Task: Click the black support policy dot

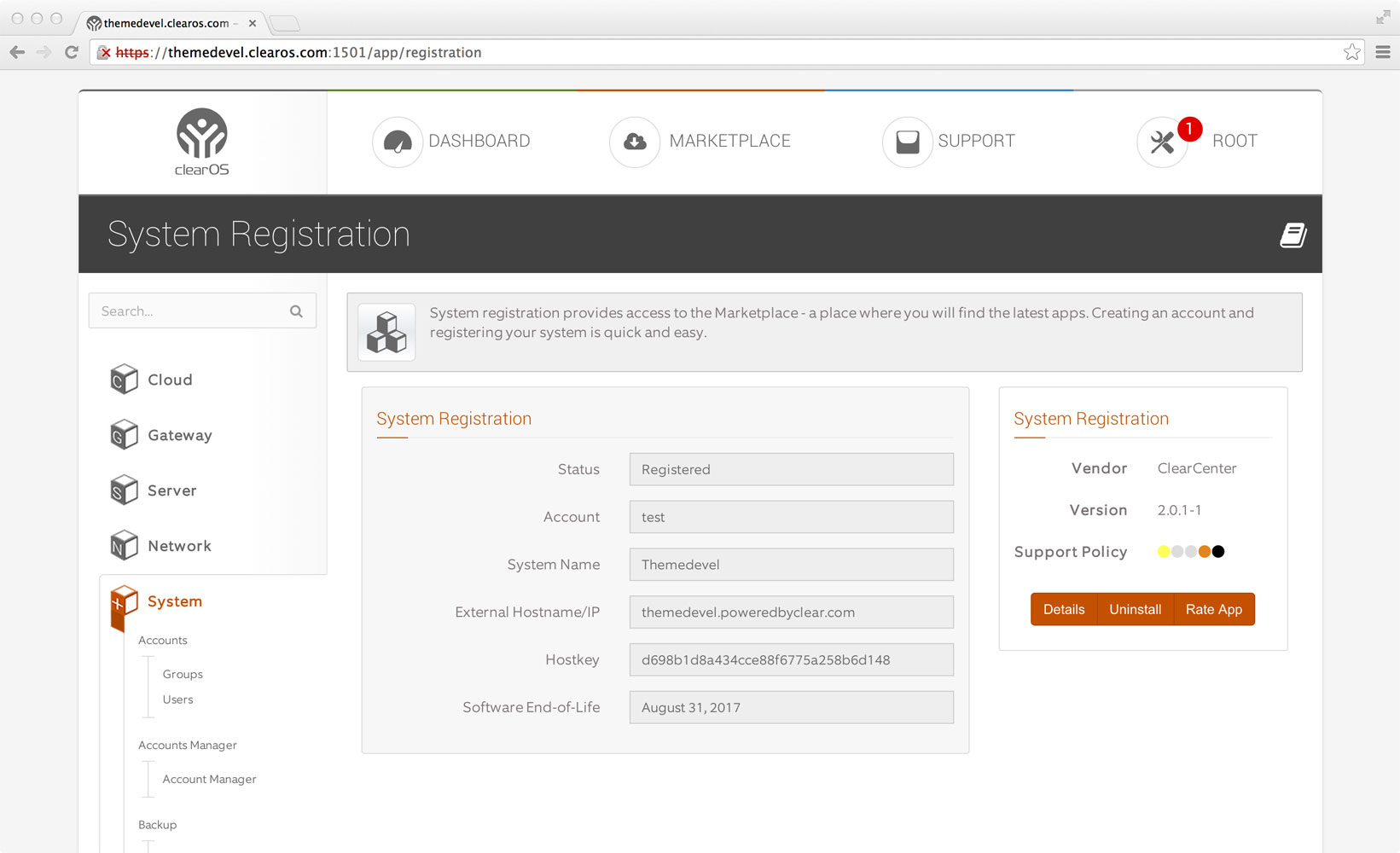Action: pyautogui.click(x=1218, y=551)
